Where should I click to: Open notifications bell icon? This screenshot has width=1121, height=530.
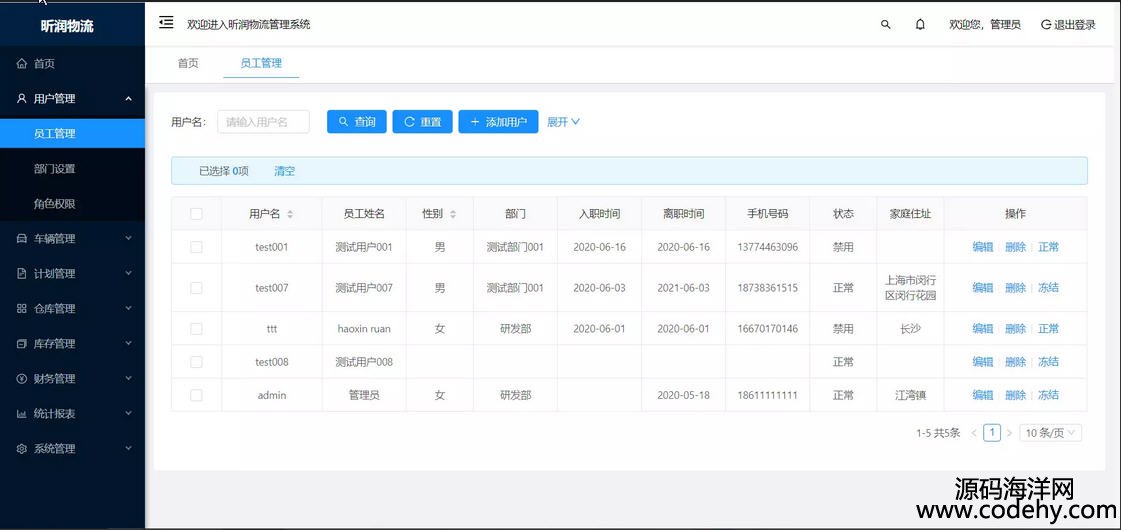point(920,25)
